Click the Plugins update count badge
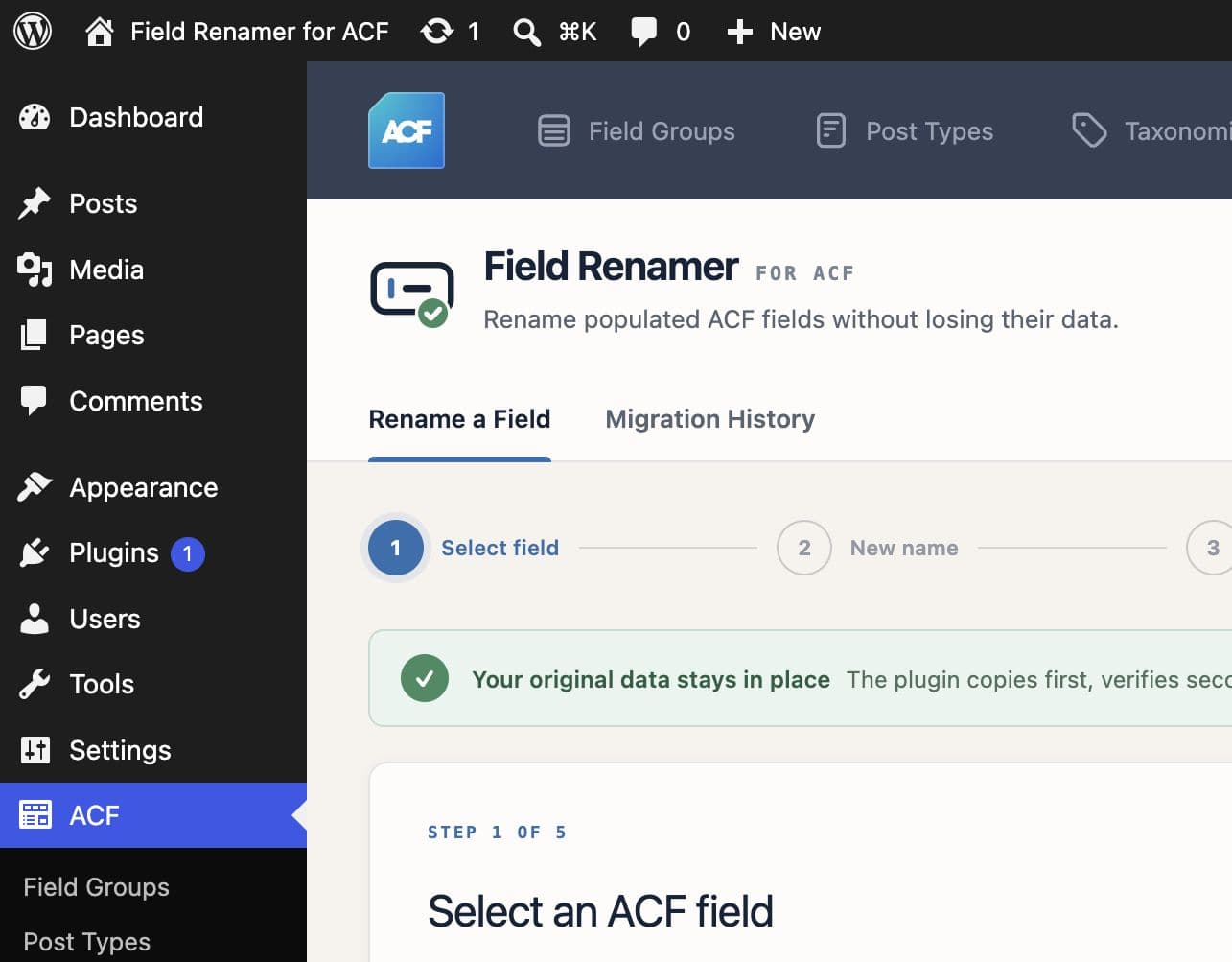Viewport: 1232px width, 962px height. pyautogui.click(x=188, y=553)
